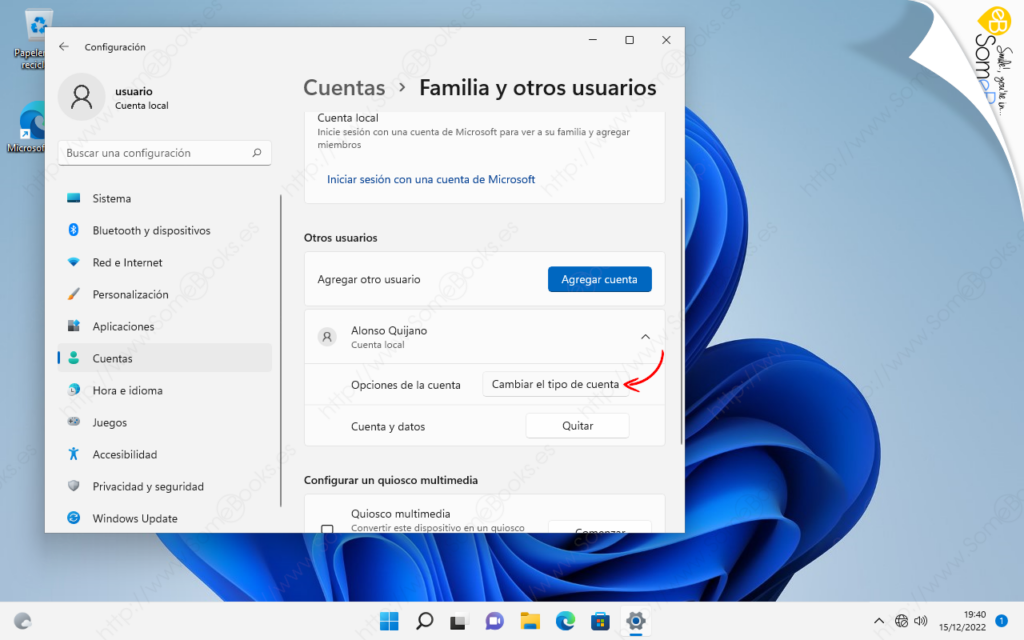Open the Chat app in the taskbar
Image resolution: width=1024 pixels, height=640 pixels.
point(493,620)
